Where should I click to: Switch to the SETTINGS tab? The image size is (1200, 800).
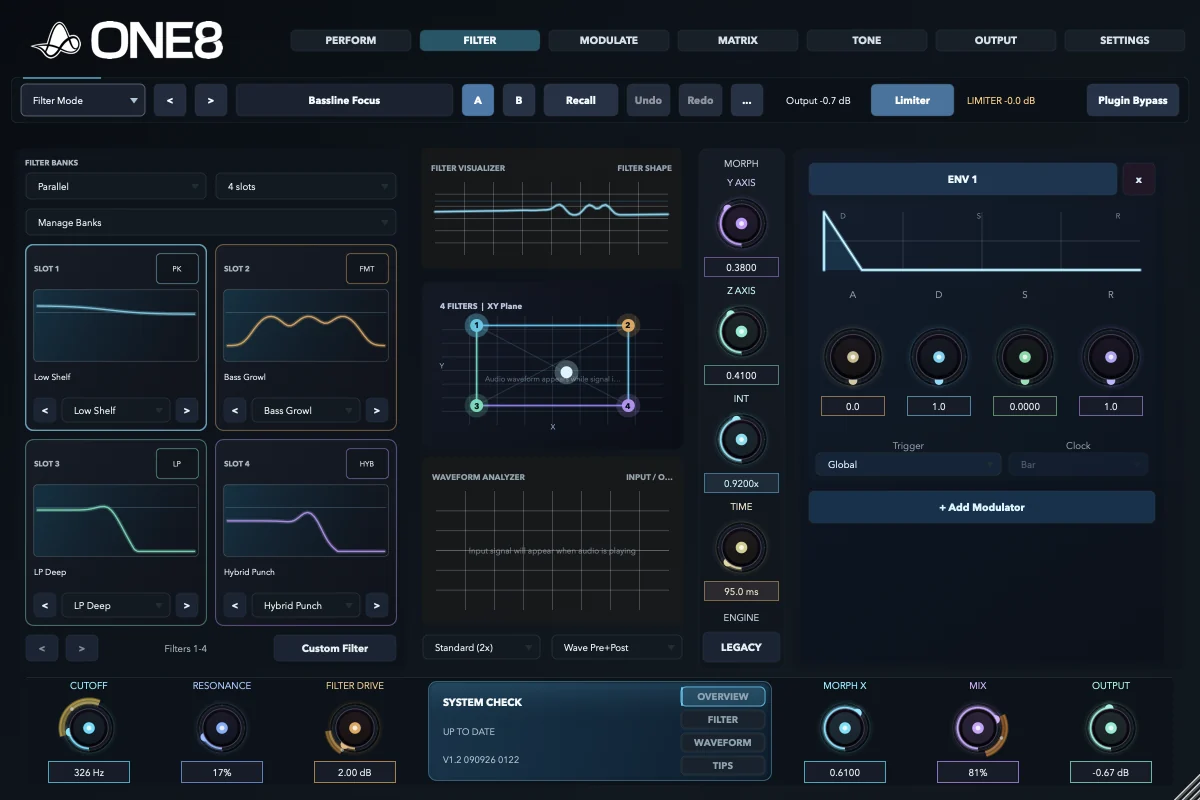coord(1125,40)
